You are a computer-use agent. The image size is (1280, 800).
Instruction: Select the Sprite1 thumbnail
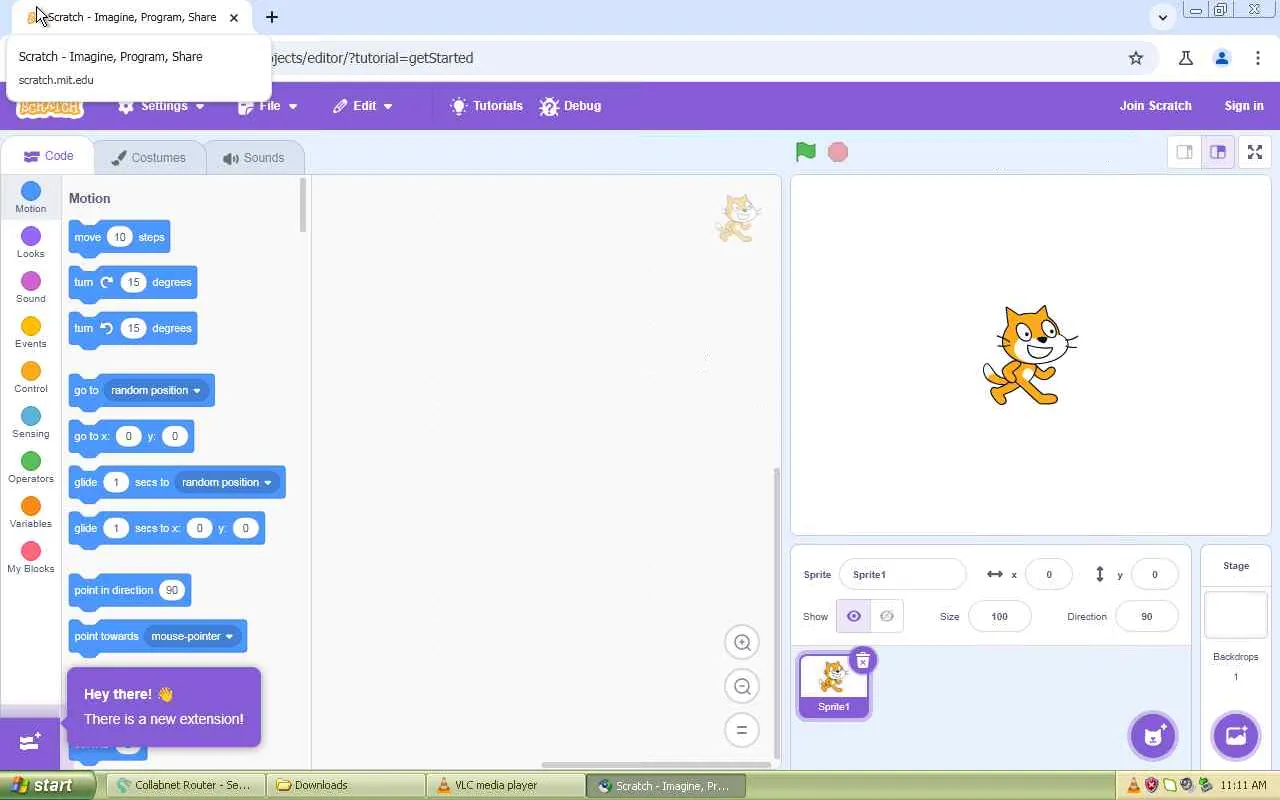(x=834, y=686)
